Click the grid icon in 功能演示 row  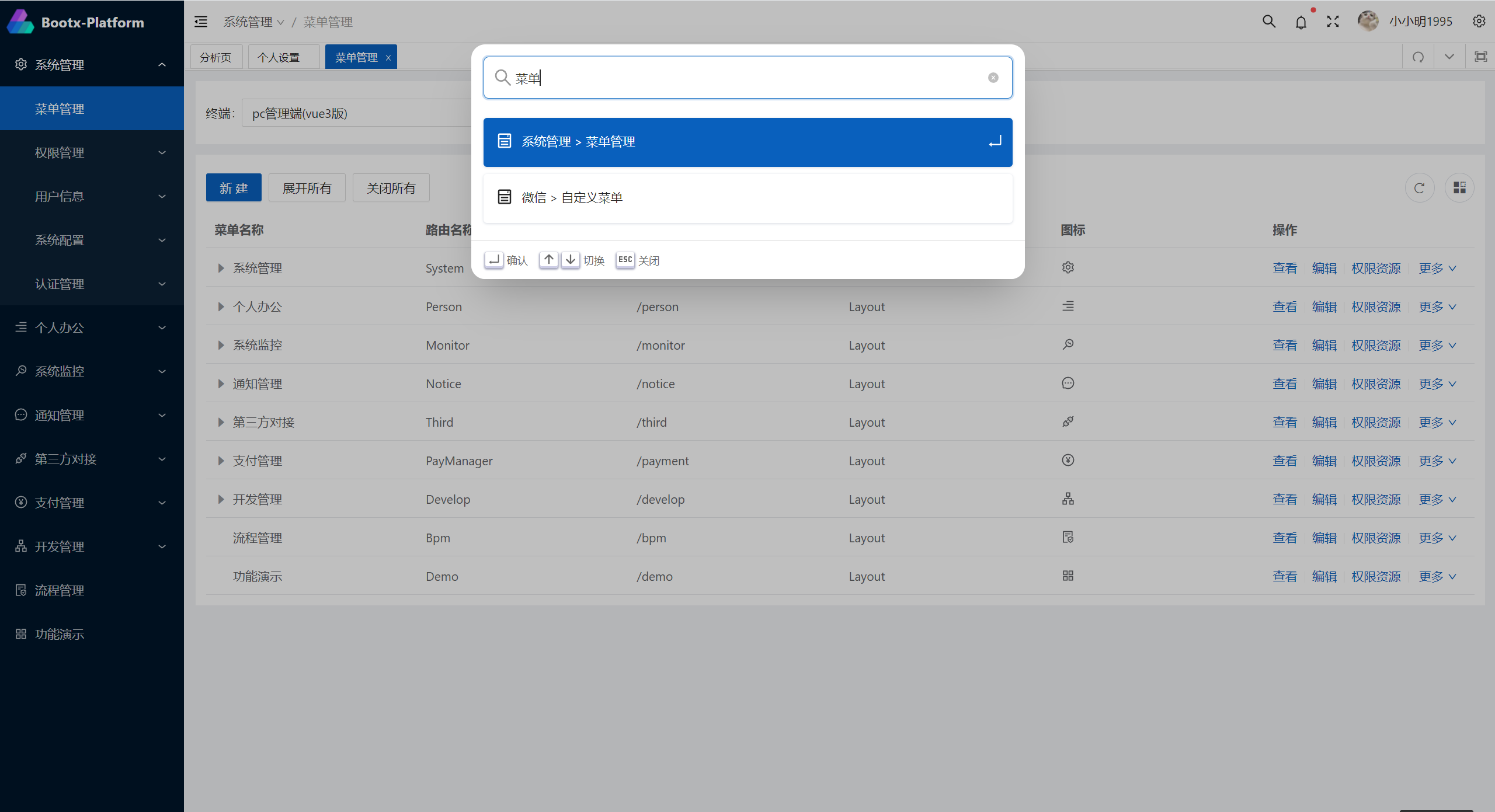click(1068, 576)
